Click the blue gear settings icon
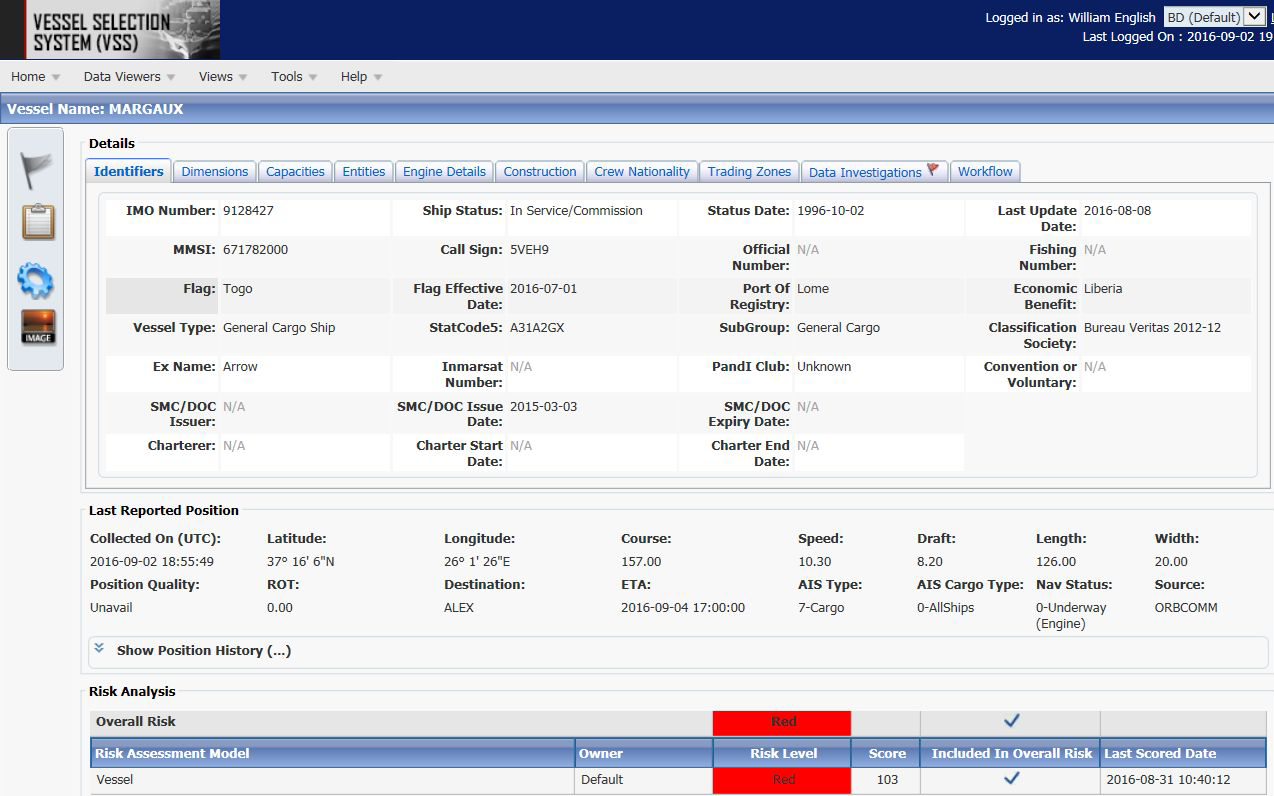 36,282
